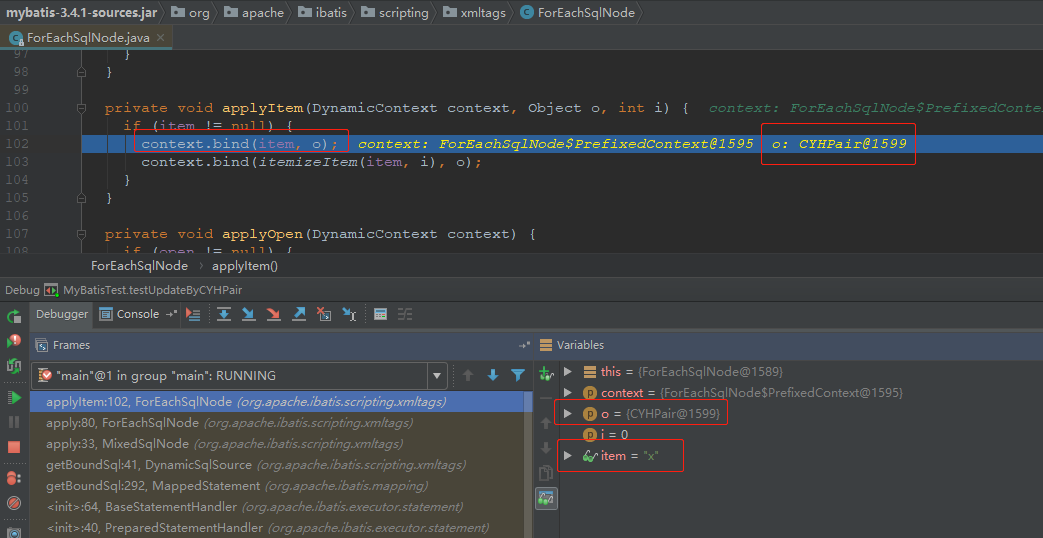Toggle Mute Breakpoints icon
The image size is (1043, 538).
point(13,503)
